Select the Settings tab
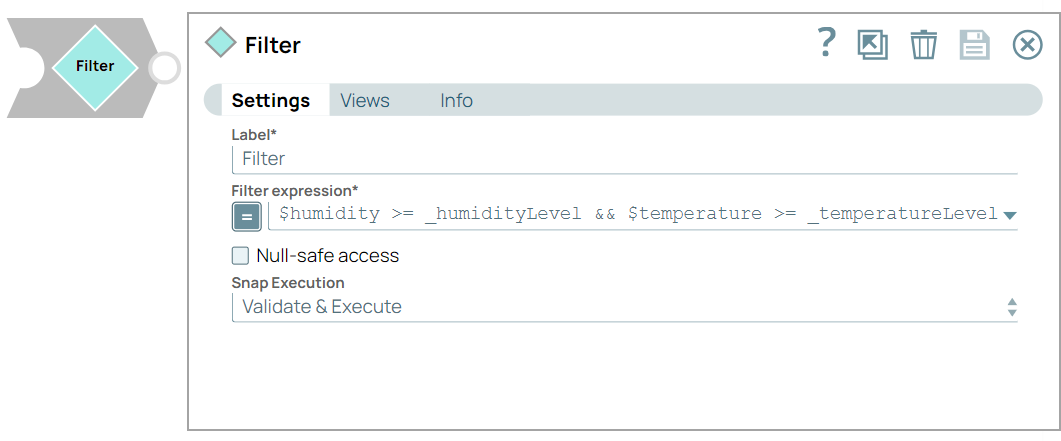This screenshot has height=441, width=1061. coord(270,101)
